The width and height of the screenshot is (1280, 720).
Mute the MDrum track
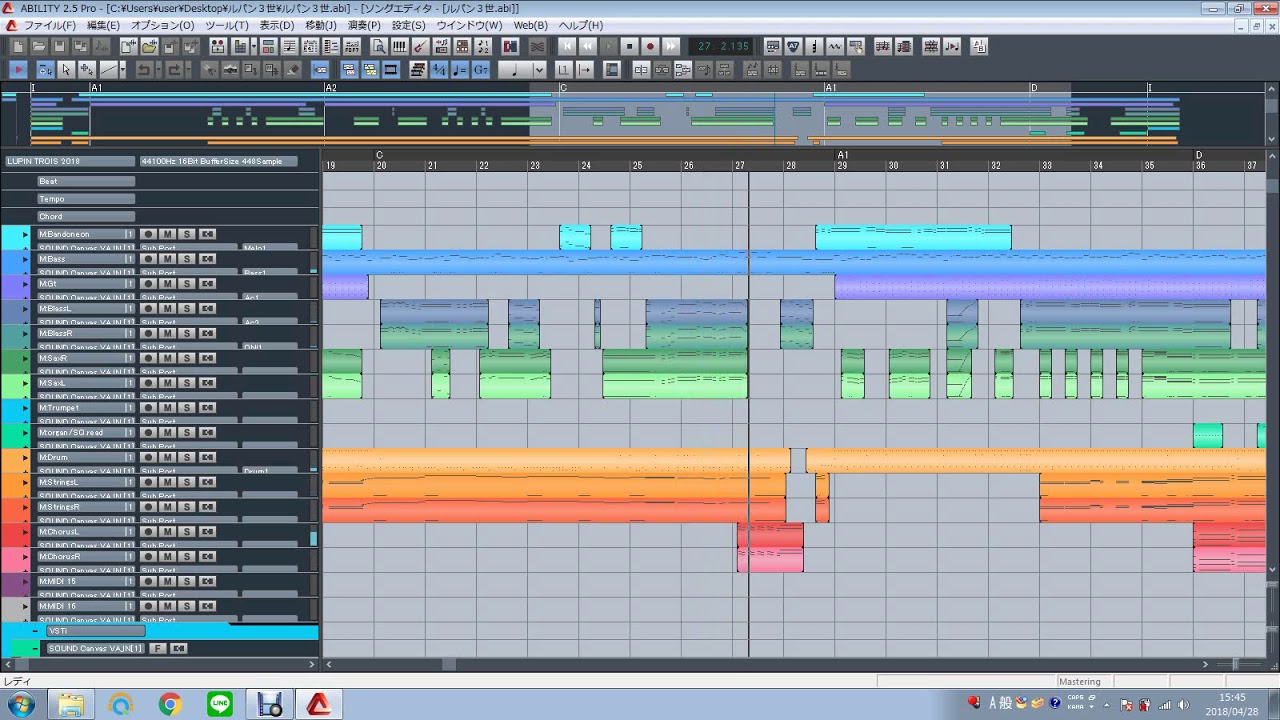point(167,457)
